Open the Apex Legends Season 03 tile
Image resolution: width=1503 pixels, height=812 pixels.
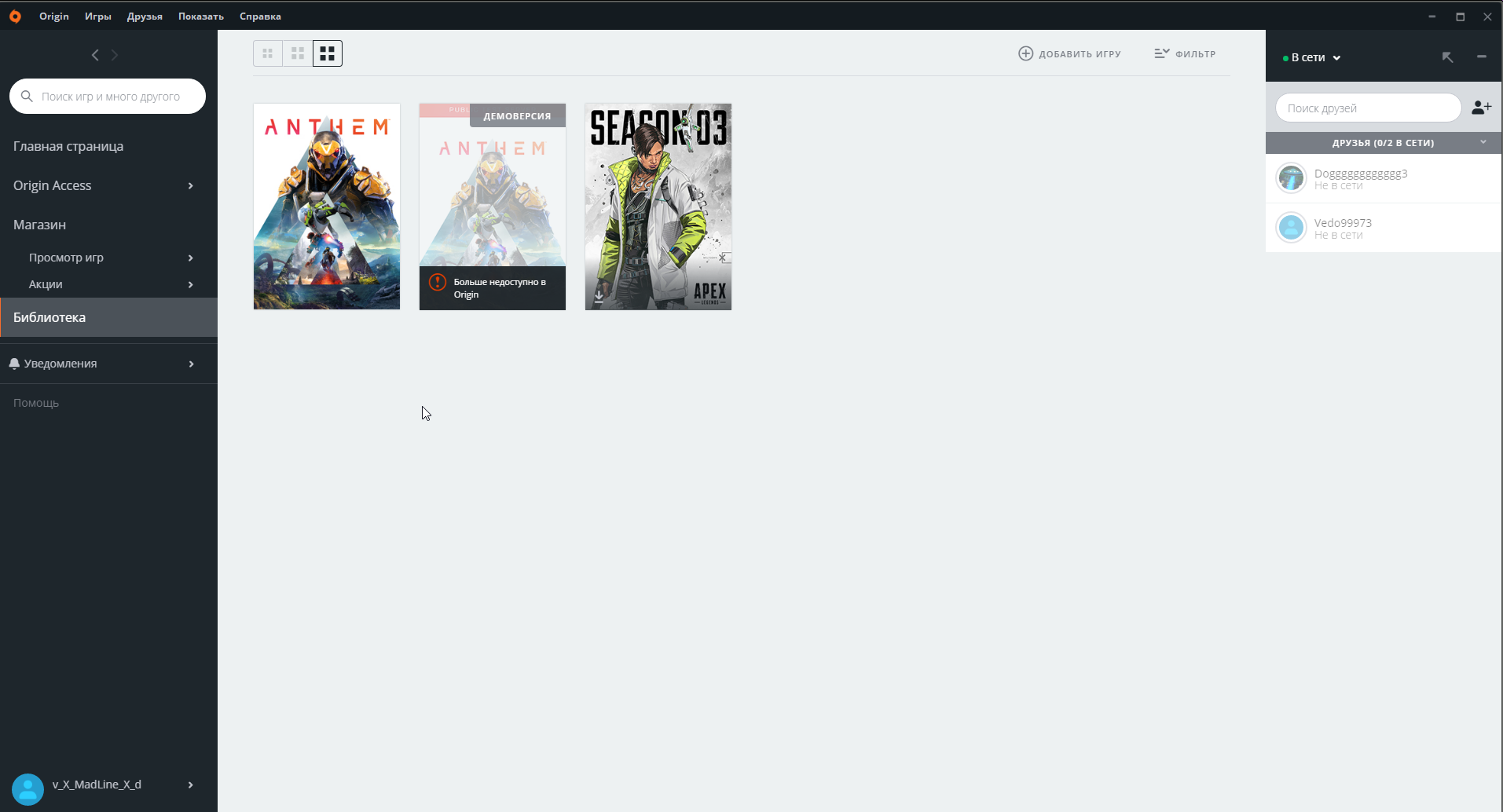click(658, 207)
